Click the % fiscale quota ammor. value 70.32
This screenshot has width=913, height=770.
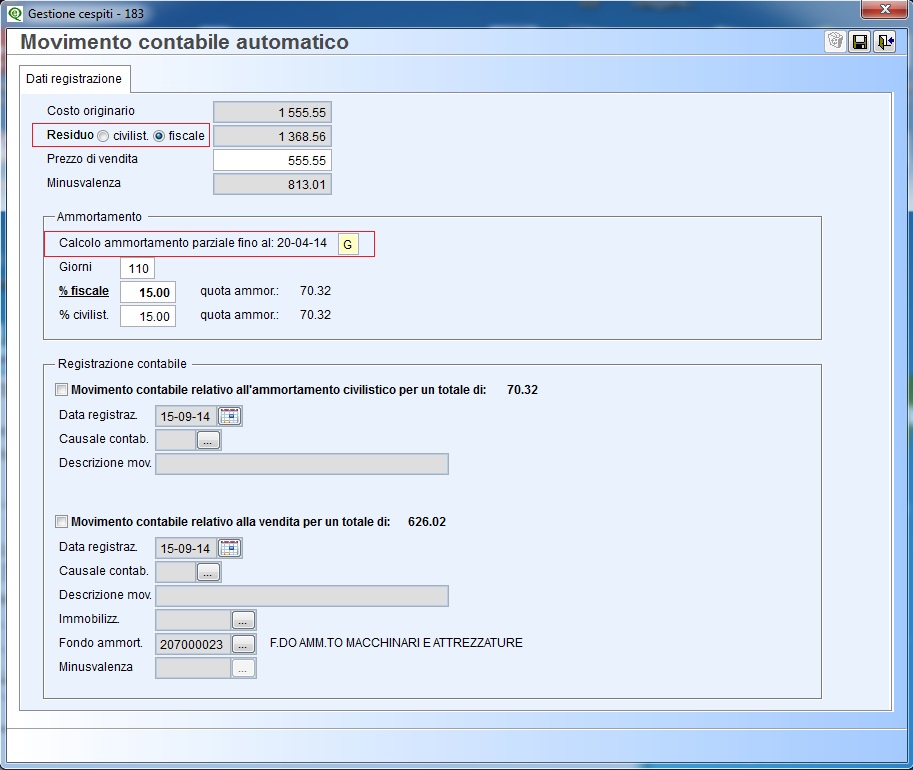pos(315,290)
